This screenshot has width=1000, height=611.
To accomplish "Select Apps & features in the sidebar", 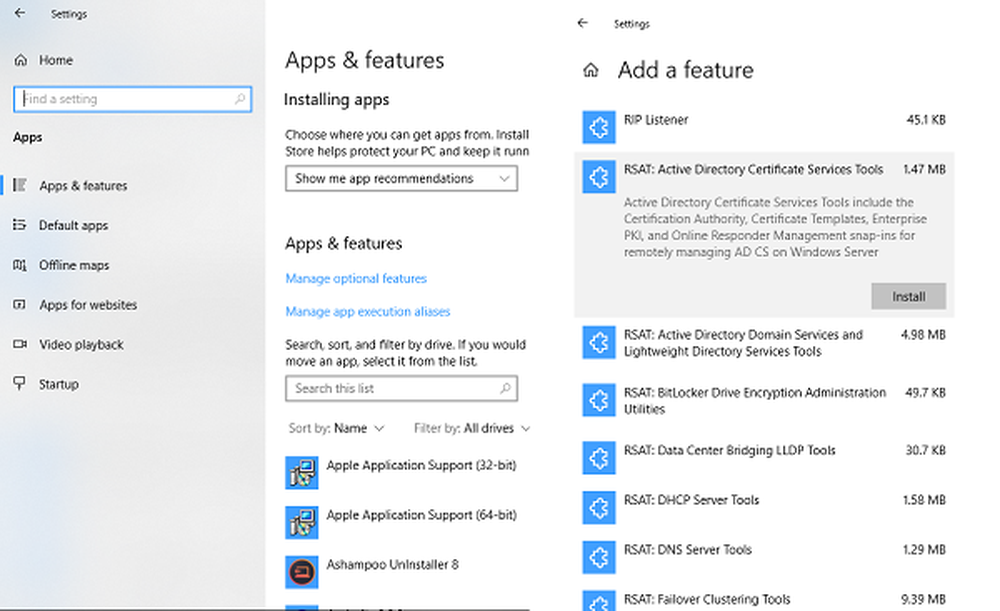I will coord(83,186).
